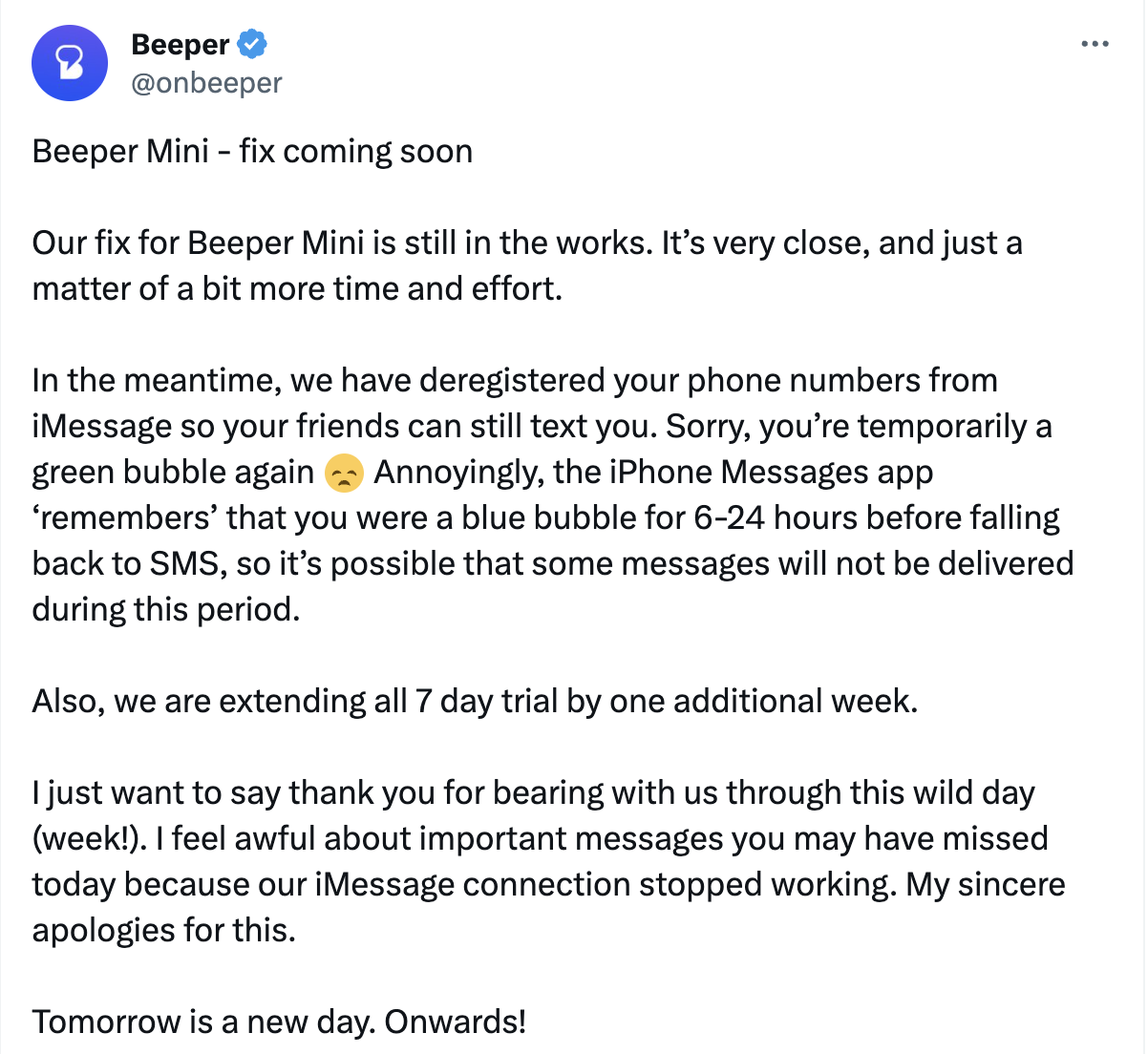1148x1054 pixels.
Task: Click the disappointed face emoji
Action: click(x=344, y=473)
